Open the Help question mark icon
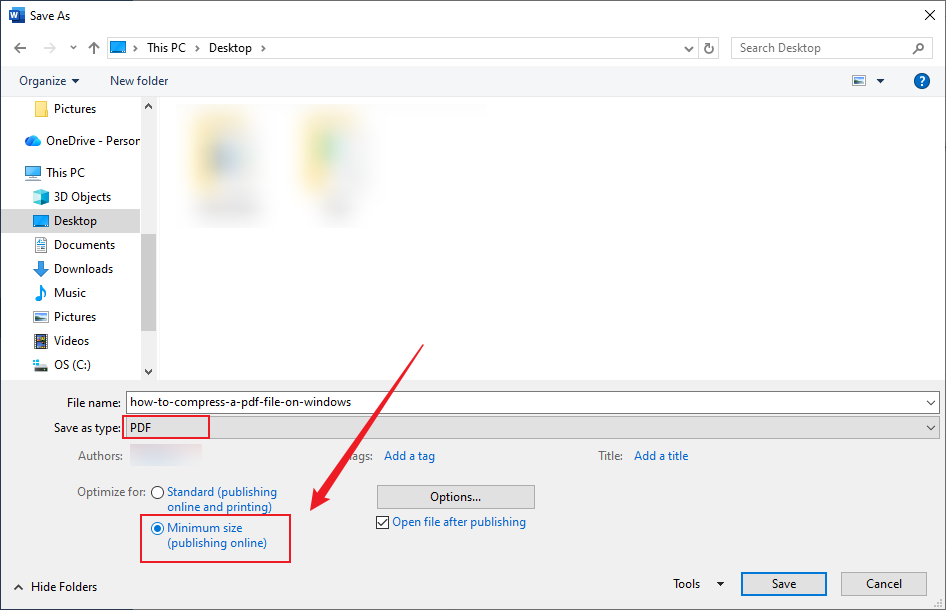This screenshot has height=610, width=946. (921, 80)
